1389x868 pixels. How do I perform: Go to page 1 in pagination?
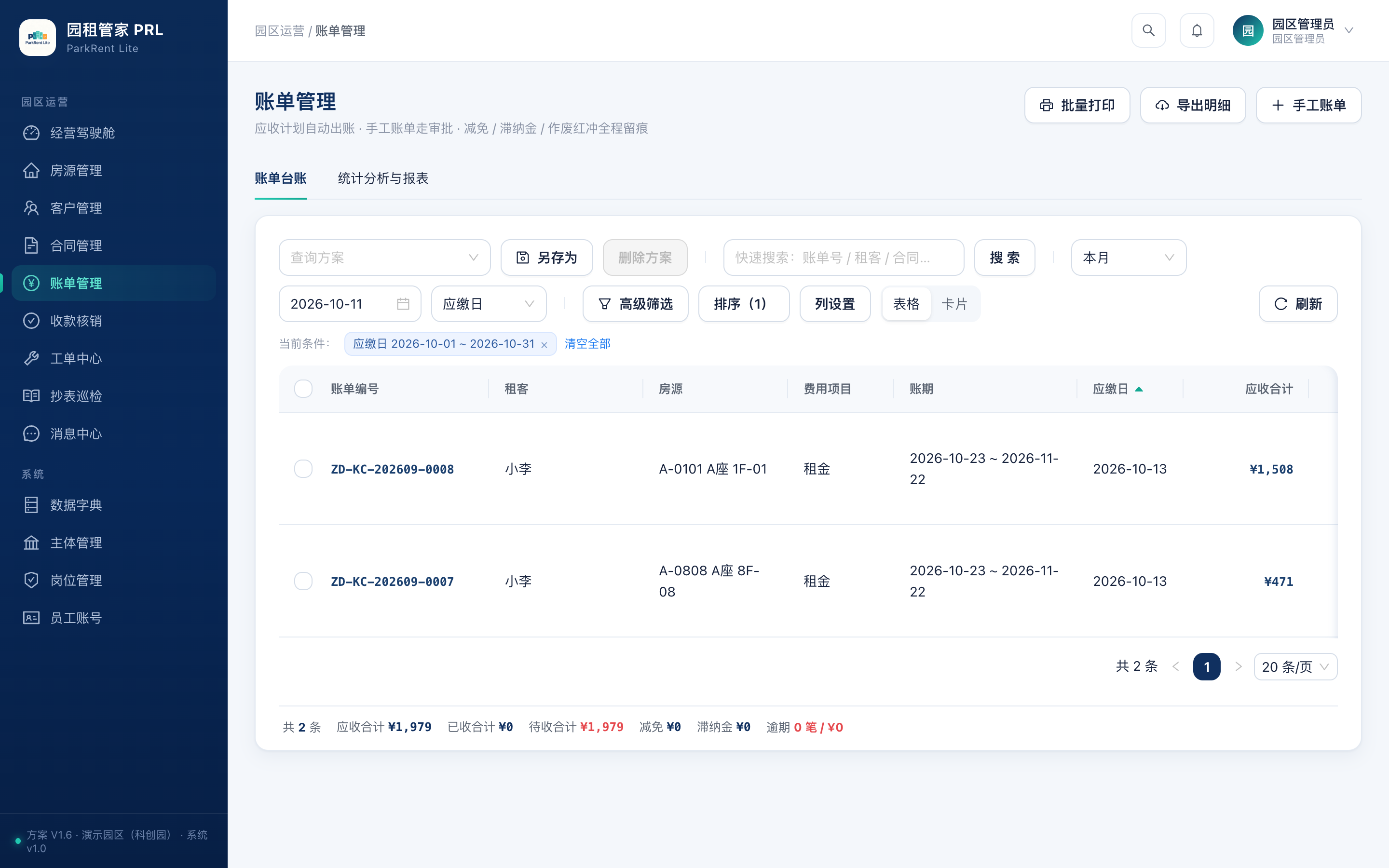(x=1207, y=666)
